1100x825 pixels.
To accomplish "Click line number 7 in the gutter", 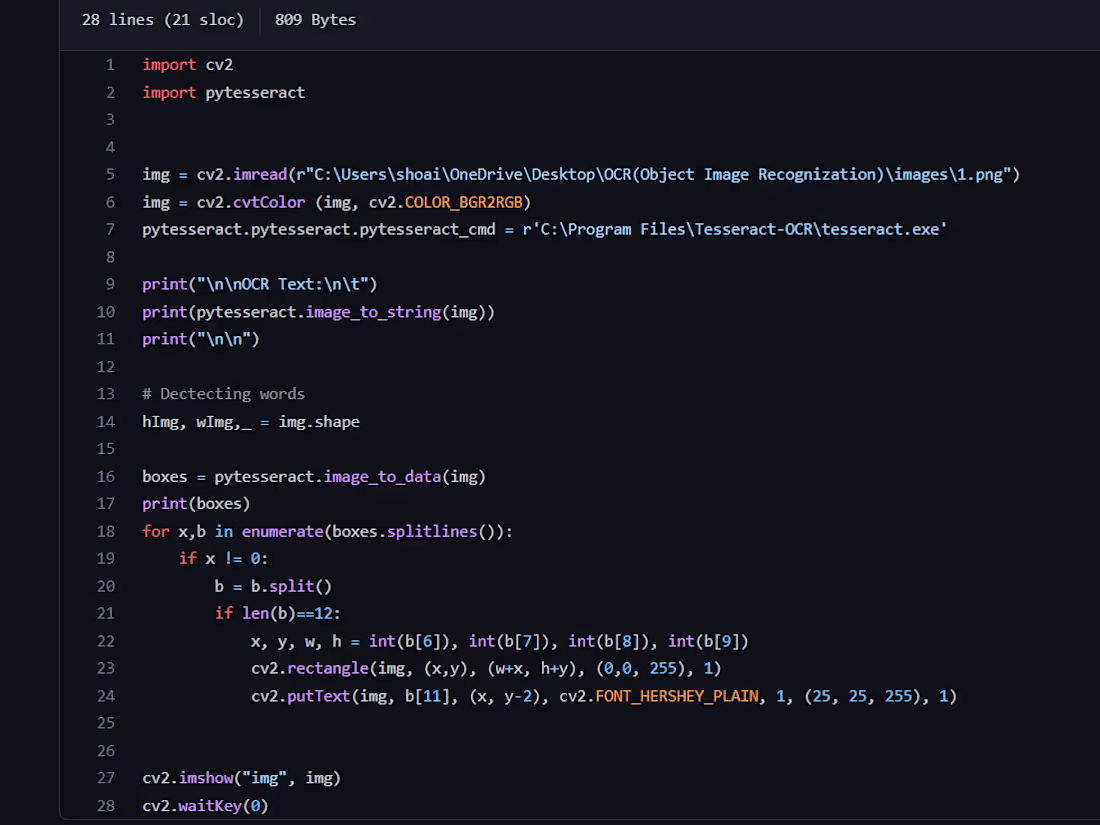I will [110, 229].
